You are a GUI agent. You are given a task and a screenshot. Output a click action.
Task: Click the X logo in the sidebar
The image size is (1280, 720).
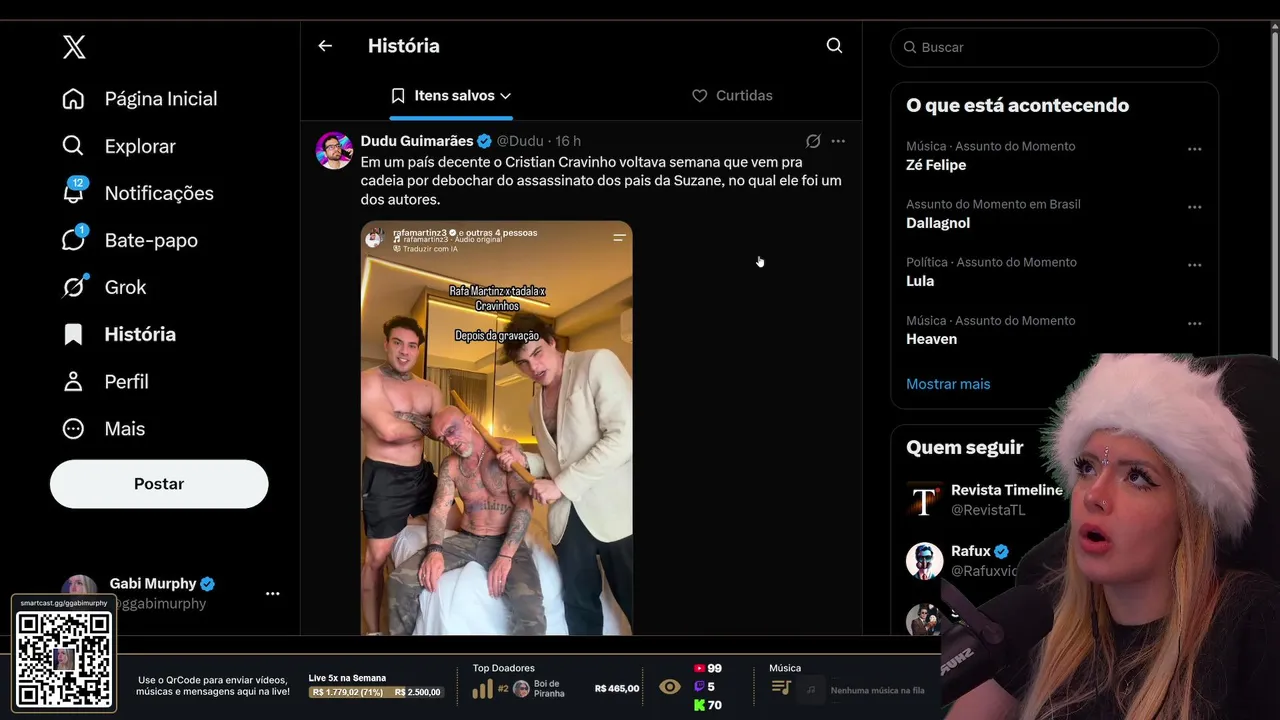74,46
